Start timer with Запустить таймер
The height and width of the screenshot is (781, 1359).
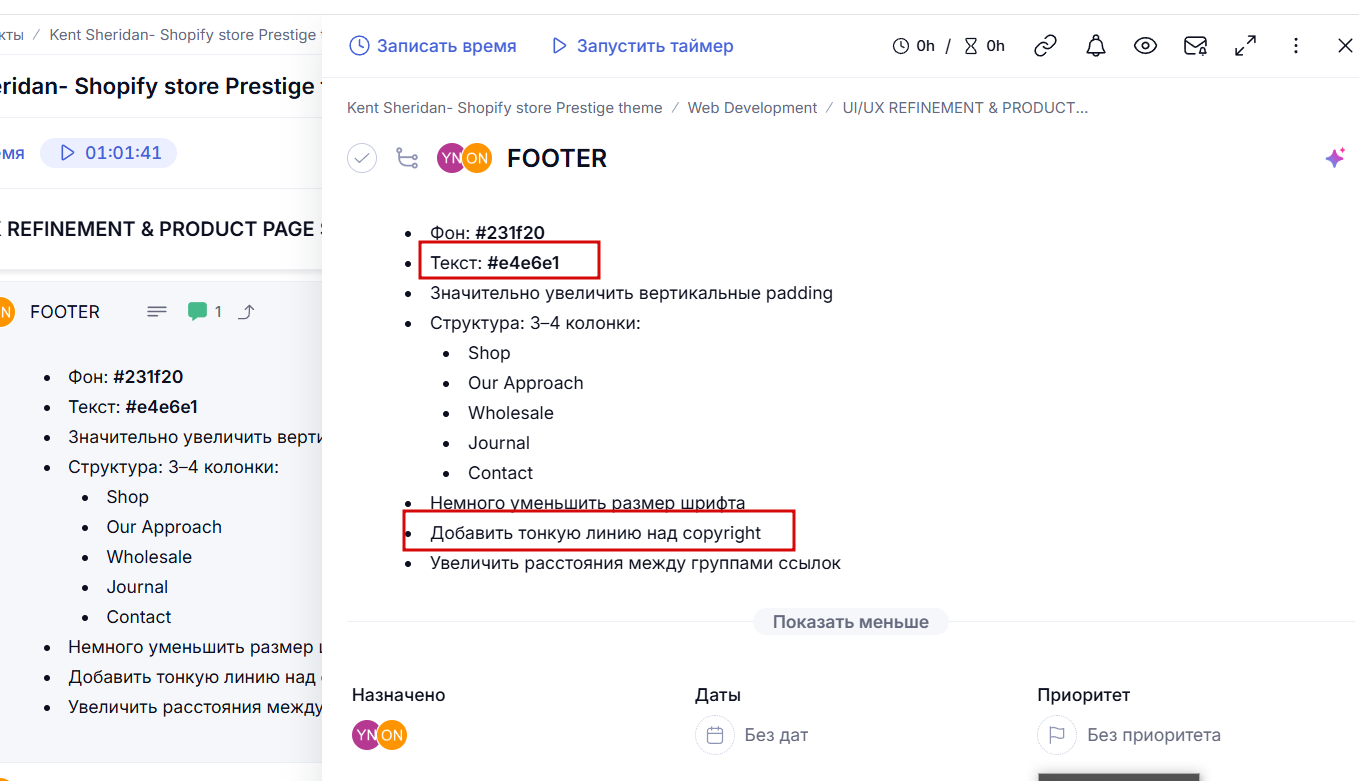[642, 46]
